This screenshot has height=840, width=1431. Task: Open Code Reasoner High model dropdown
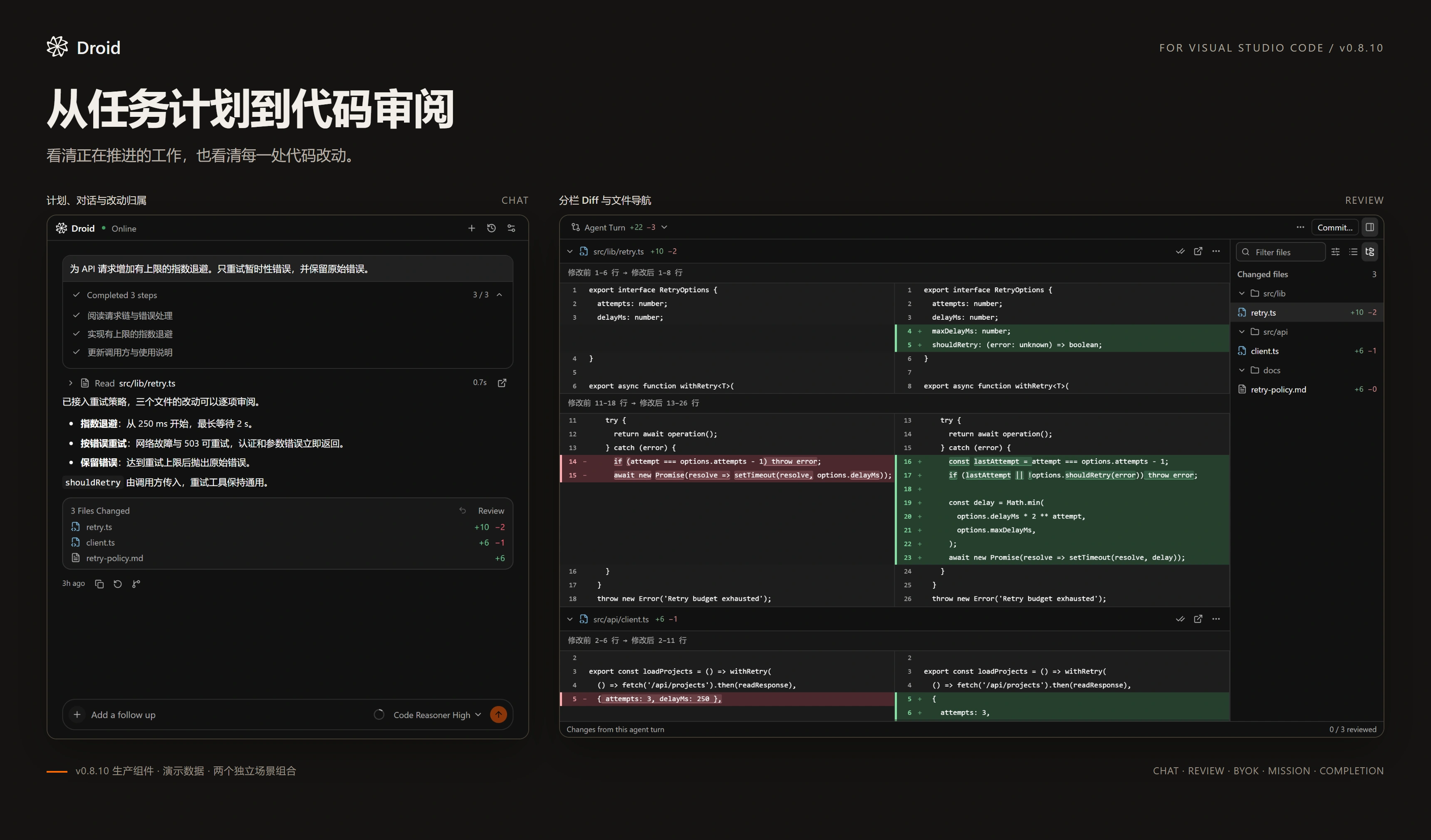click(x=437, y=715)
